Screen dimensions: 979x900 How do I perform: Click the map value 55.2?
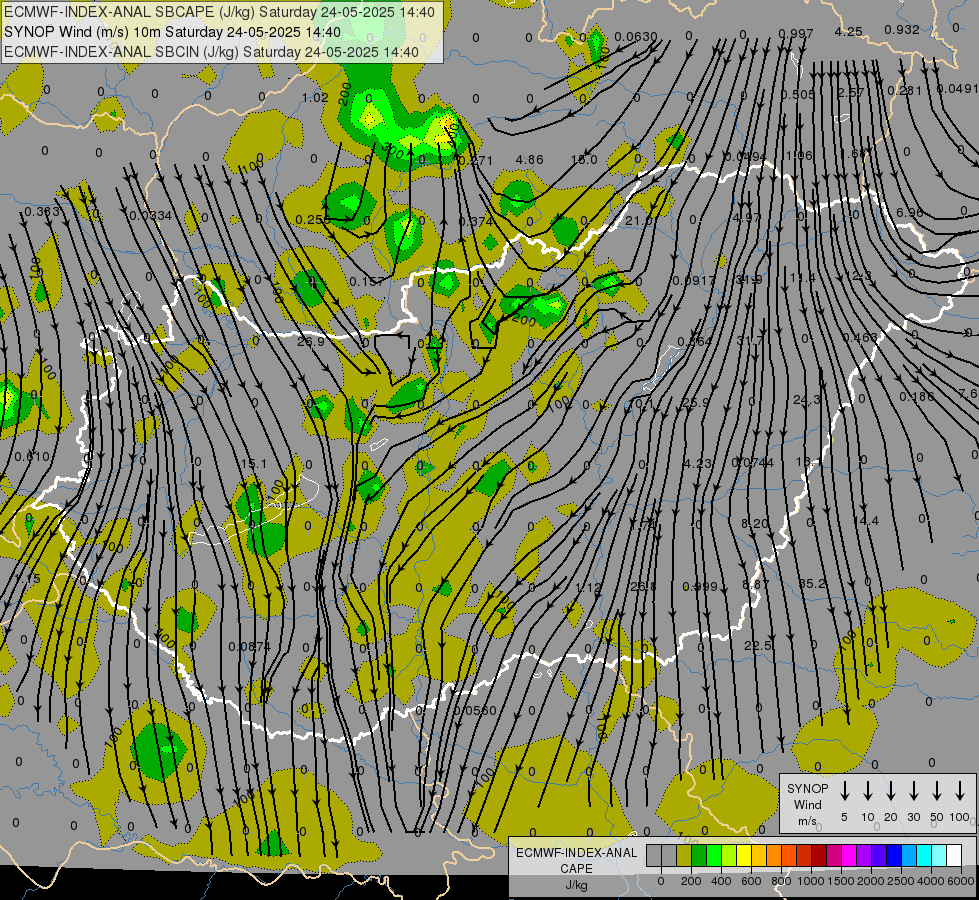click(812, 583)
